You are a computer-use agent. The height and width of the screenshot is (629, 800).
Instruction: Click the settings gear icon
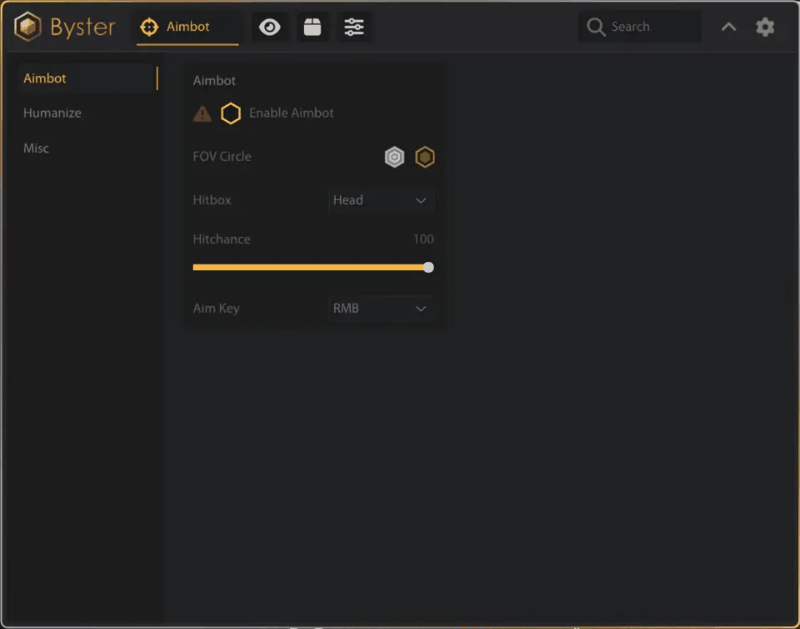[x=765, y=27]
